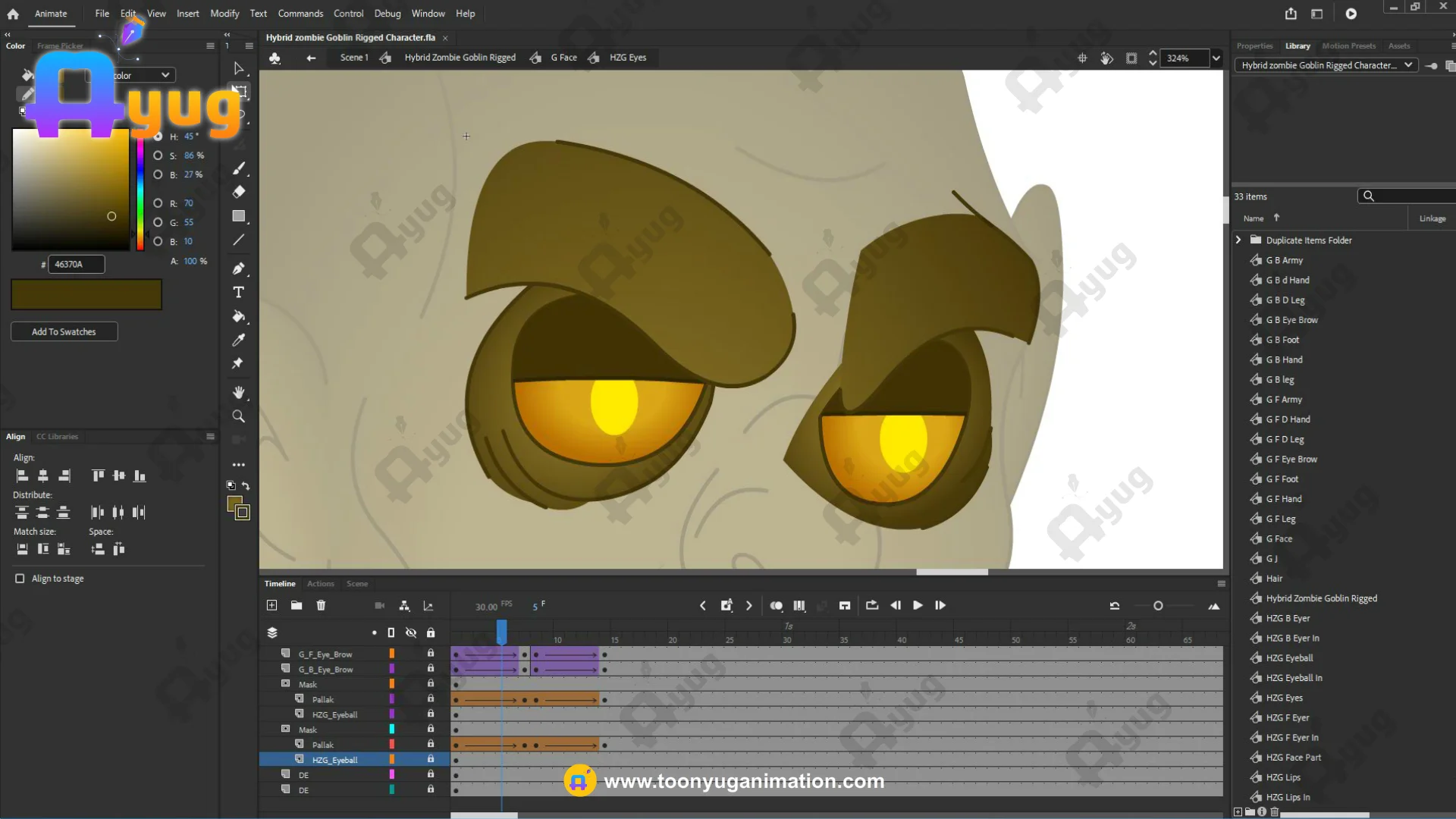Click the delete layer trash icon

tap(321, 605)
